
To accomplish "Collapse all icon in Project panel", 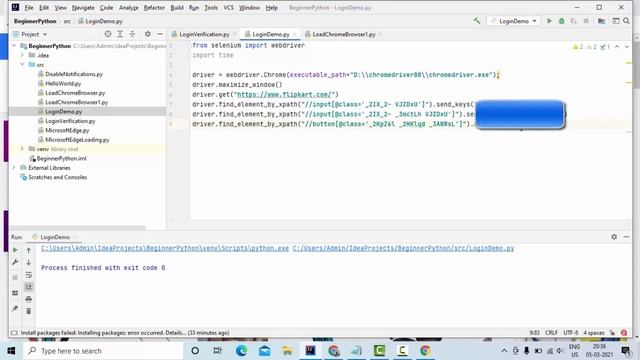I will pyautogui.click(x=132, y=34).
